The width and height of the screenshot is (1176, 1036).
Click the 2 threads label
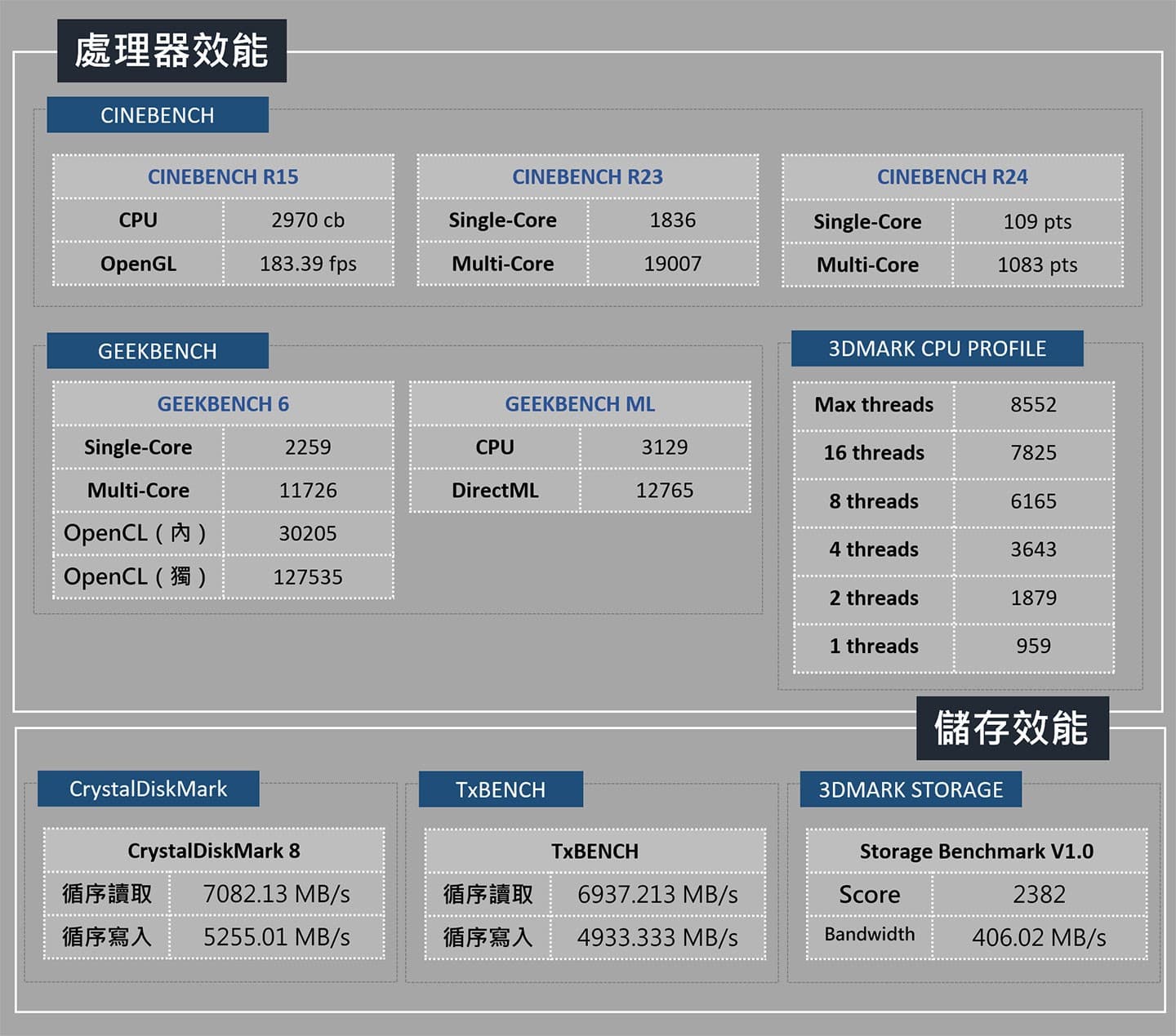874,598
